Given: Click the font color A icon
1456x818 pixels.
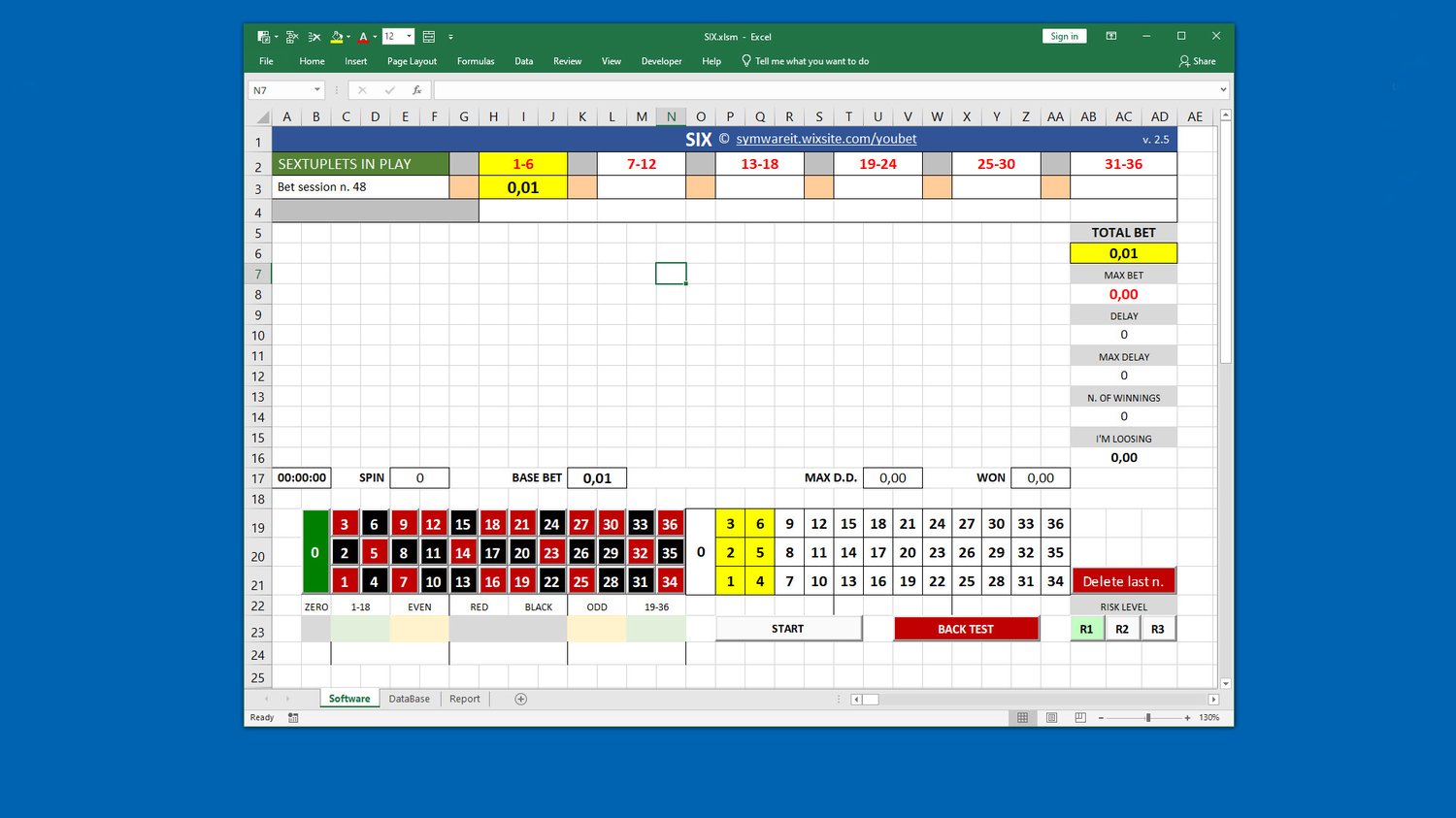Looking at the screenshot, I should pyautogui.click(x=363, y=37).
